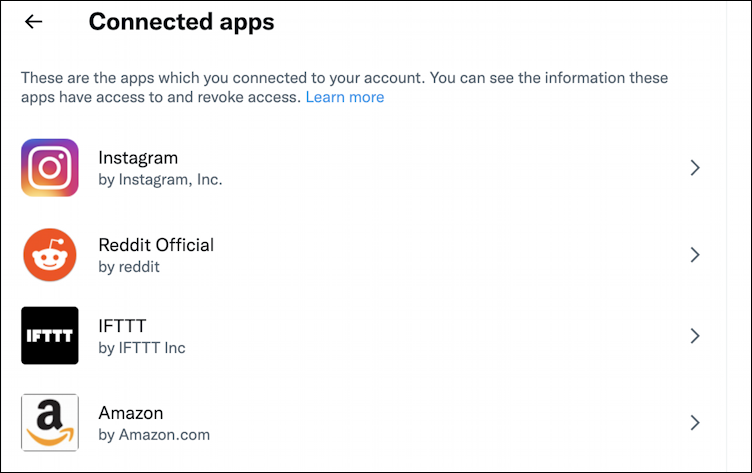Click the IFTTT app logo
Image resolution: width=752 pixels, height=473 pixels.
tap(50, 336)
